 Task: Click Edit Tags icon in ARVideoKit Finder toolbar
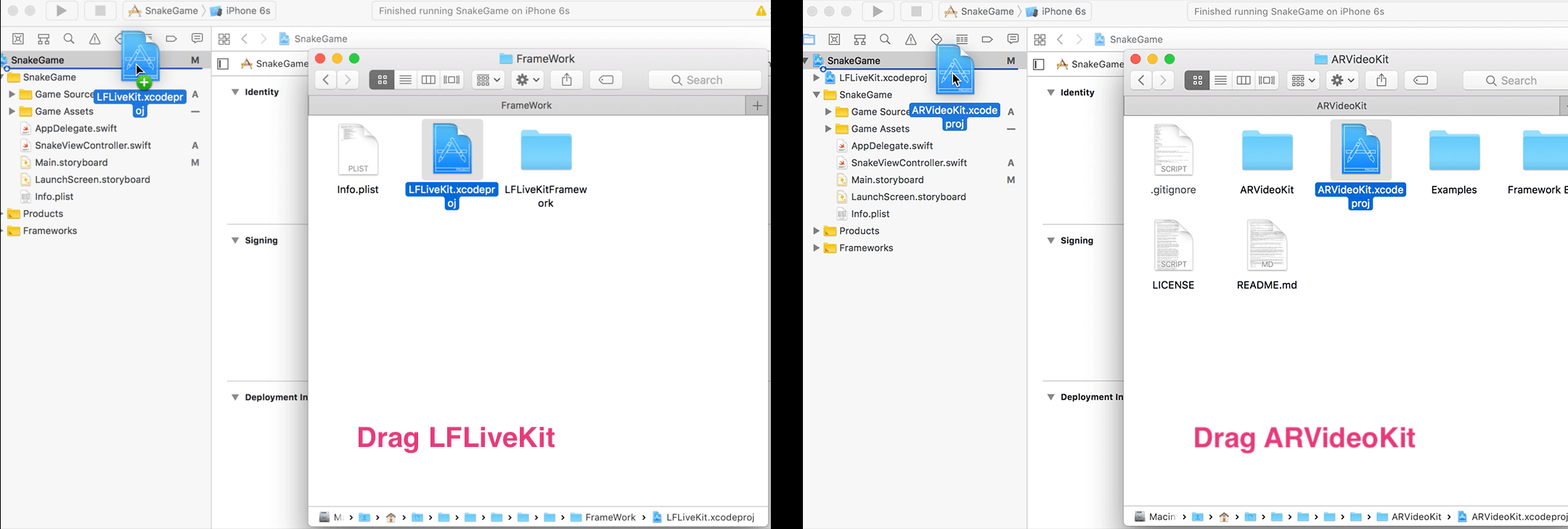pos(1421,81)
